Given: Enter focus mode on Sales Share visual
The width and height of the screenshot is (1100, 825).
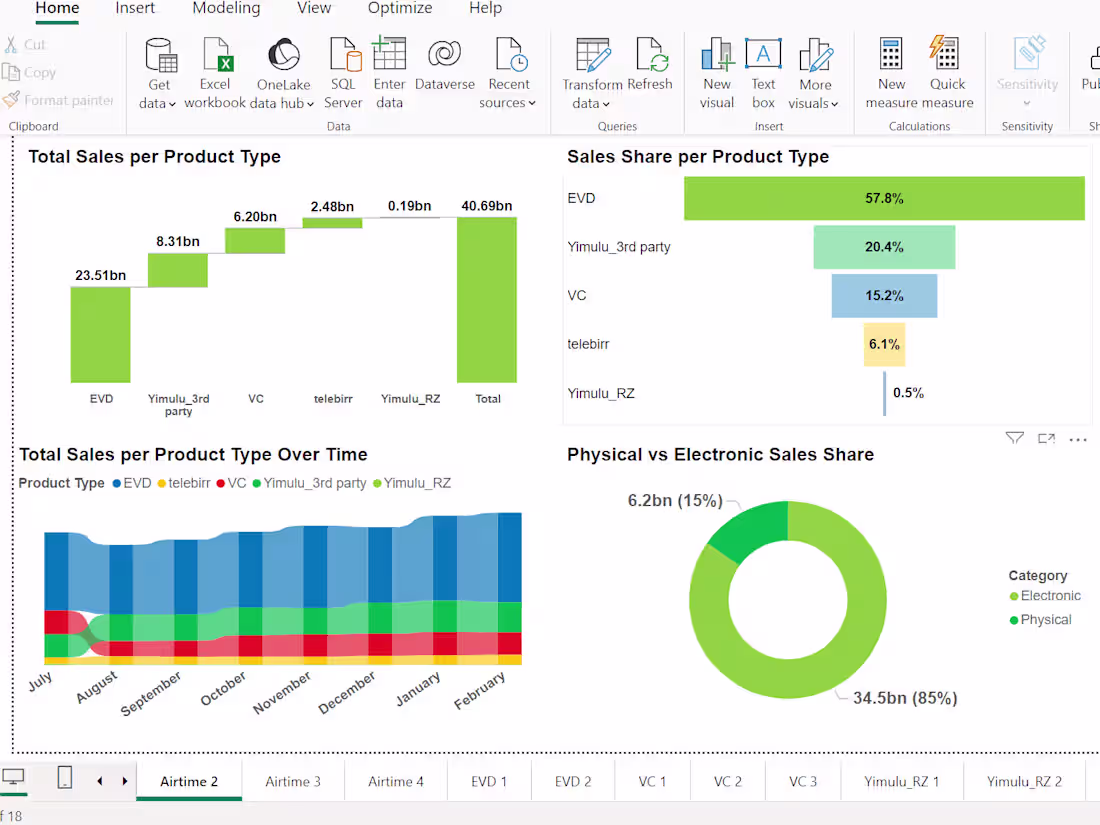Looking at the screenshot, I should (1045, 438).
